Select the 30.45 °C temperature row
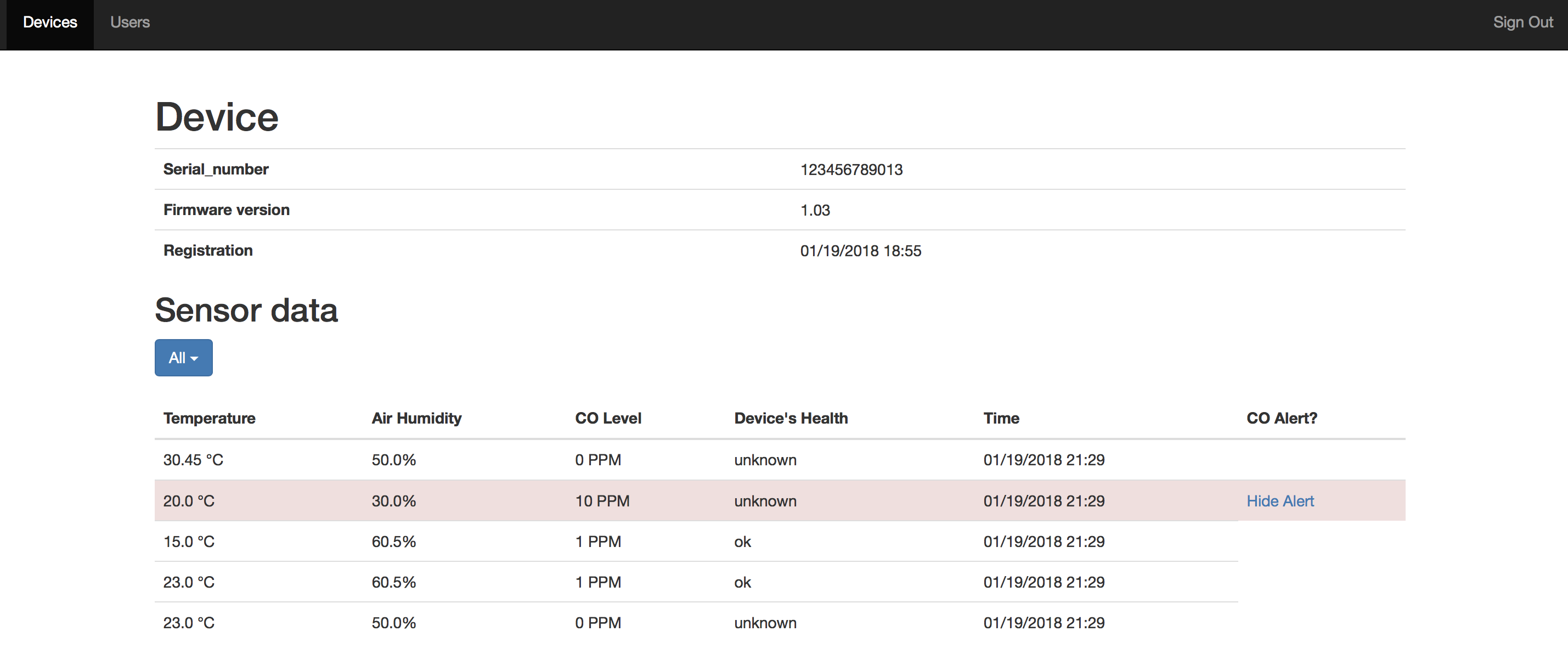This screenshot has width=1568, height=665. (193, 460)
